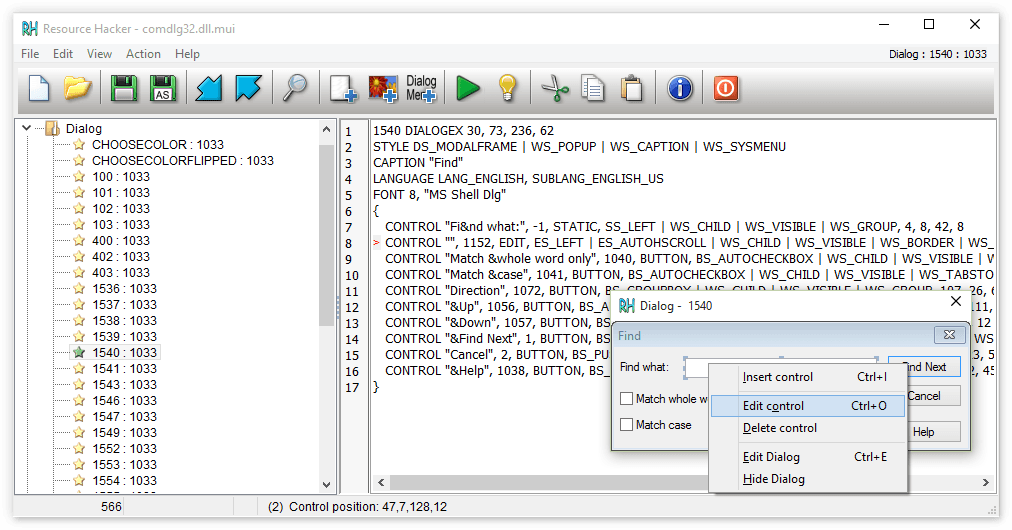Choose Edit control from context menu
The height and width of the screenshot is (530, 1012).
tap(808, 406)
